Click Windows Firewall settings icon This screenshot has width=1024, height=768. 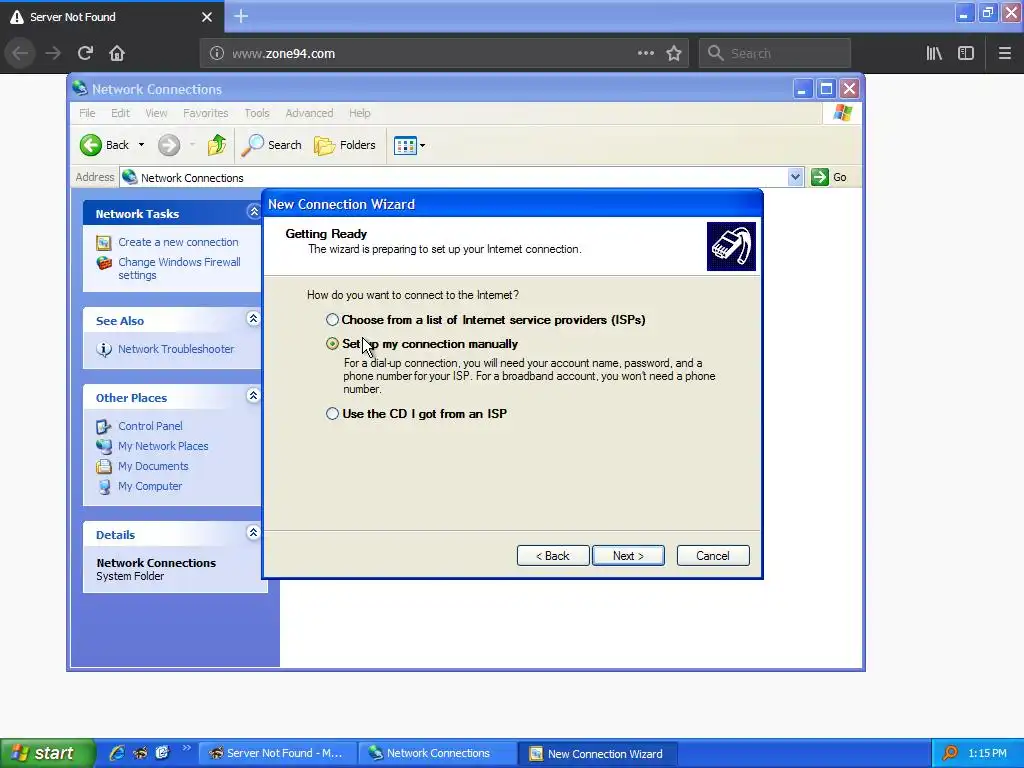[104, 263]
